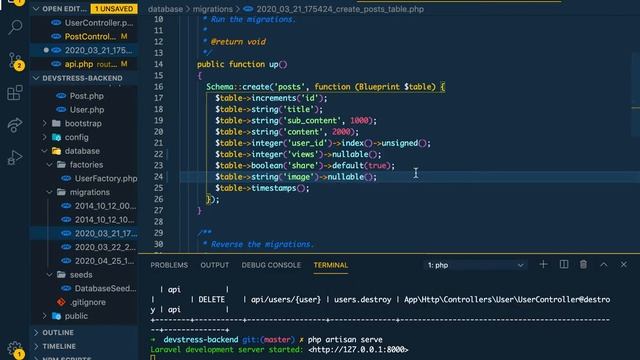Collapse the migrations folder

pyautogui.click(x=89, y=192)
